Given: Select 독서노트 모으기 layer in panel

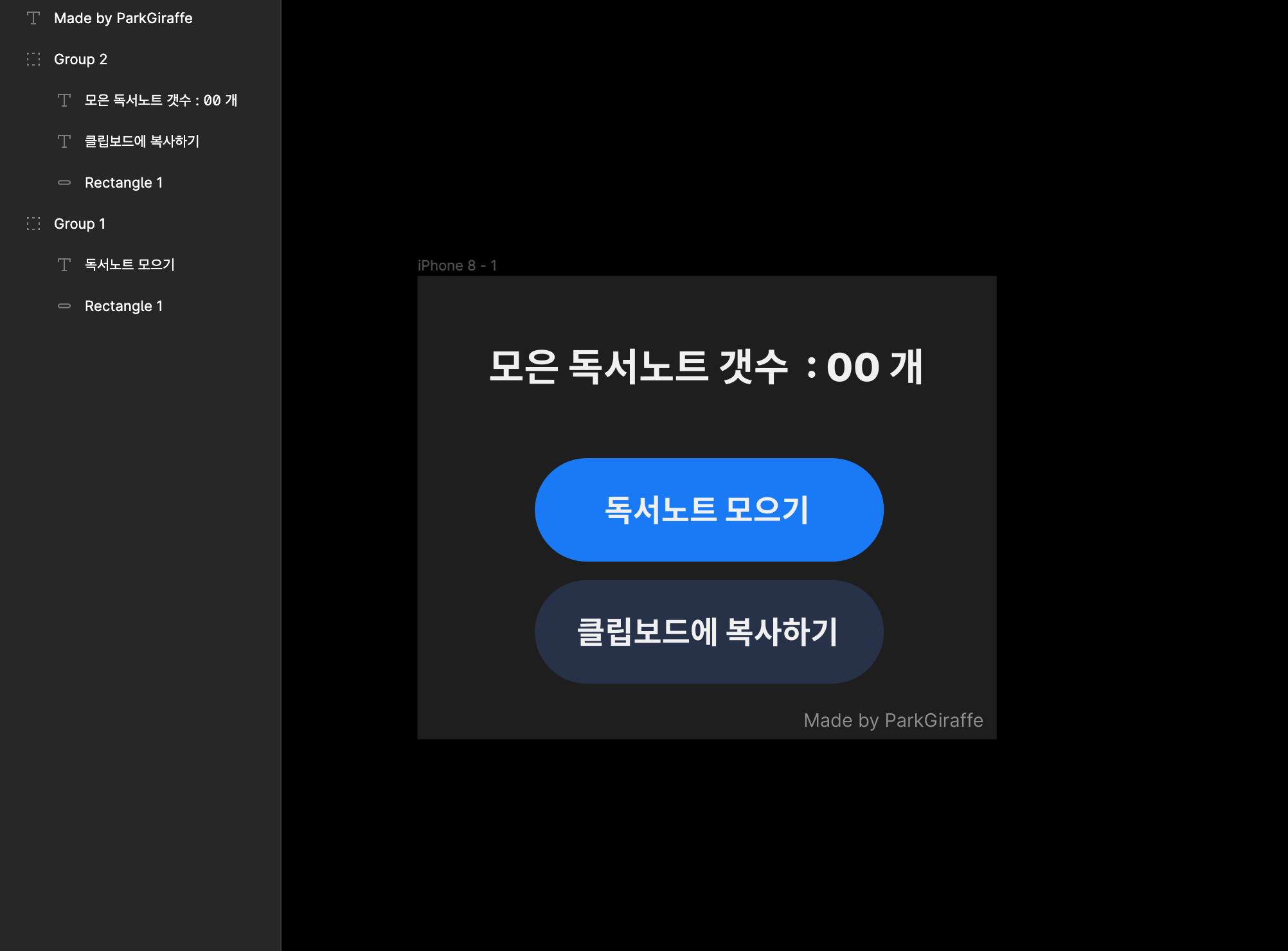Looking at the screenshot, I should point(130,265).
